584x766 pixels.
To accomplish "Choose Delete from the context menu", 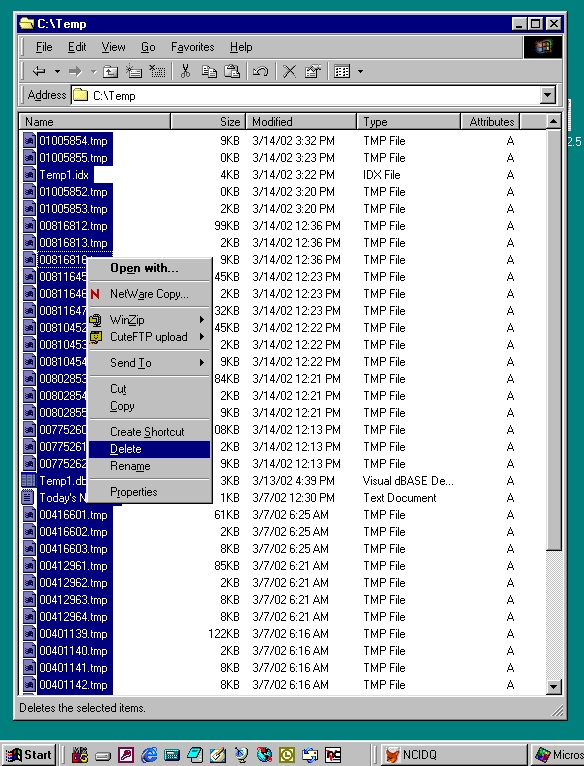I will point(150,449).
